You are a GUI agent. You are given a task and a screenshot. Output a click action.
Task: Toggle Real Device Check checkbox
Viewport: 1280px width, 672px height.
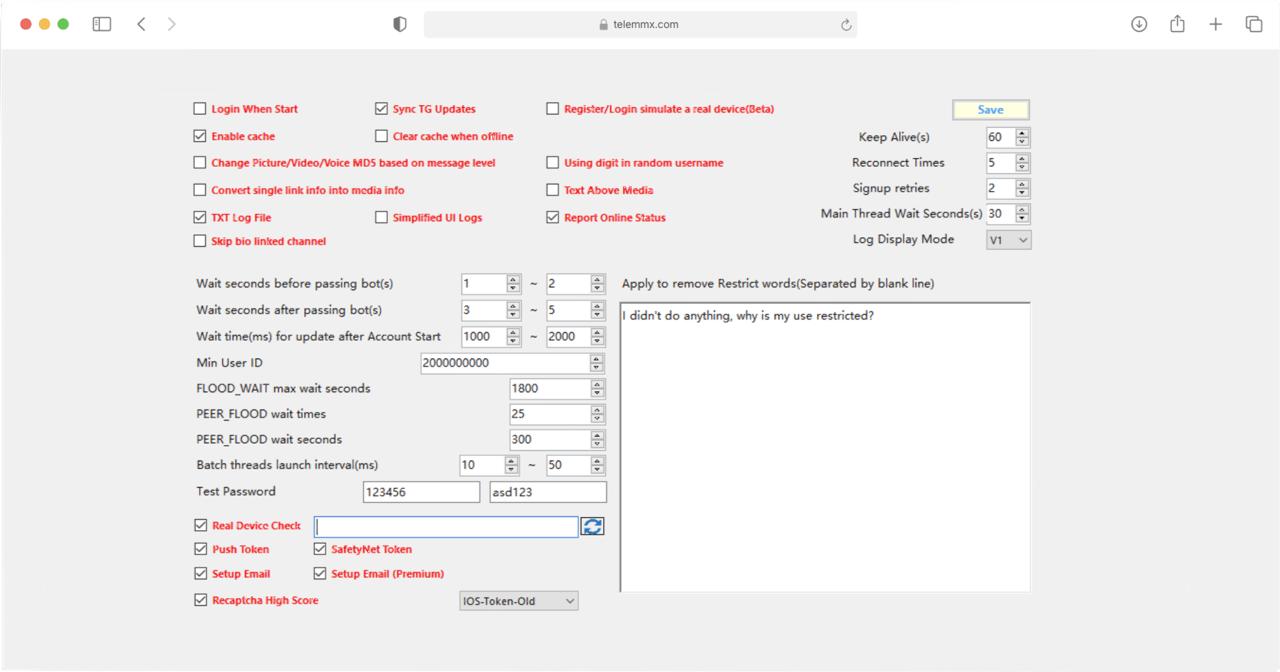tap(201, 525)
